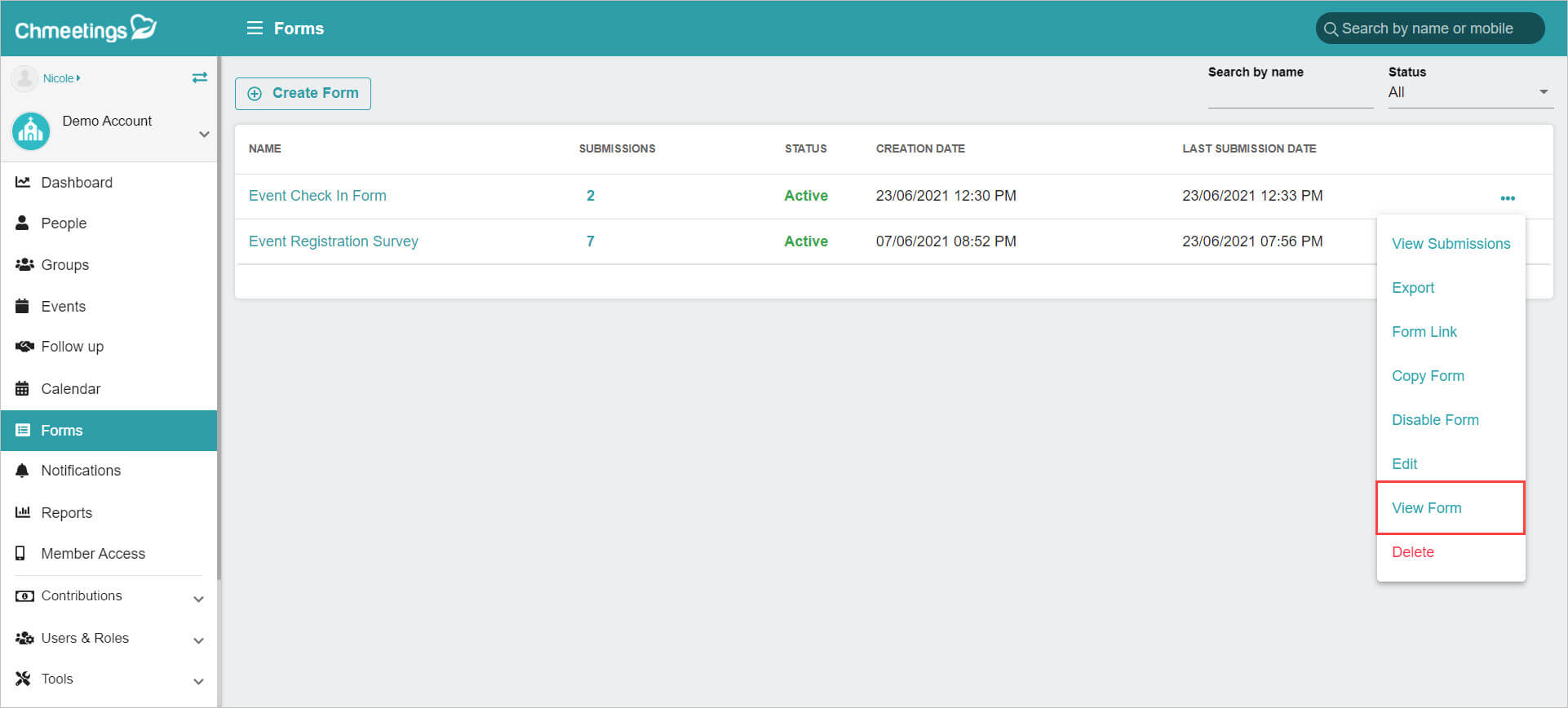Click the Search by name or mobile field

(1429, 29)
